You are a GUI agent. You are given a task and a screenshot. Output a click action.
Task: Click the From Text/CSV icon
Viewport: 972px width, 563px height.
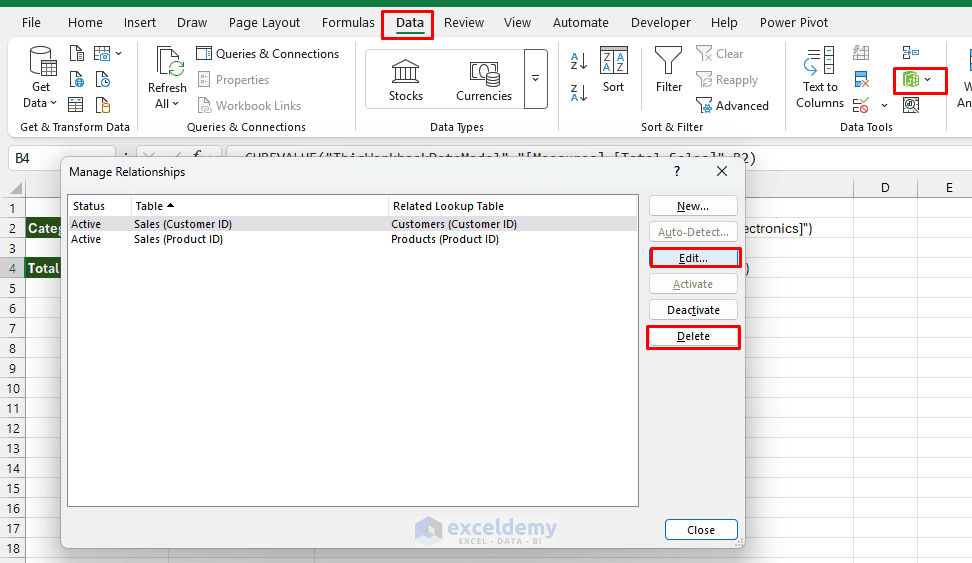coord(76,54)
